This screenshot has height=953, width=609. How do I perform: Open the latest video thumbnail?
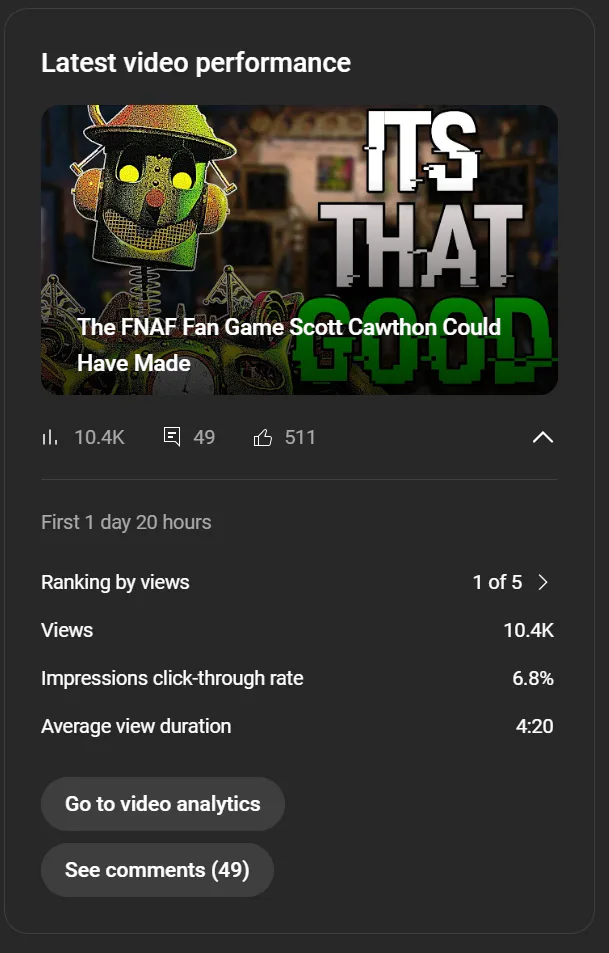coord(299,250)
